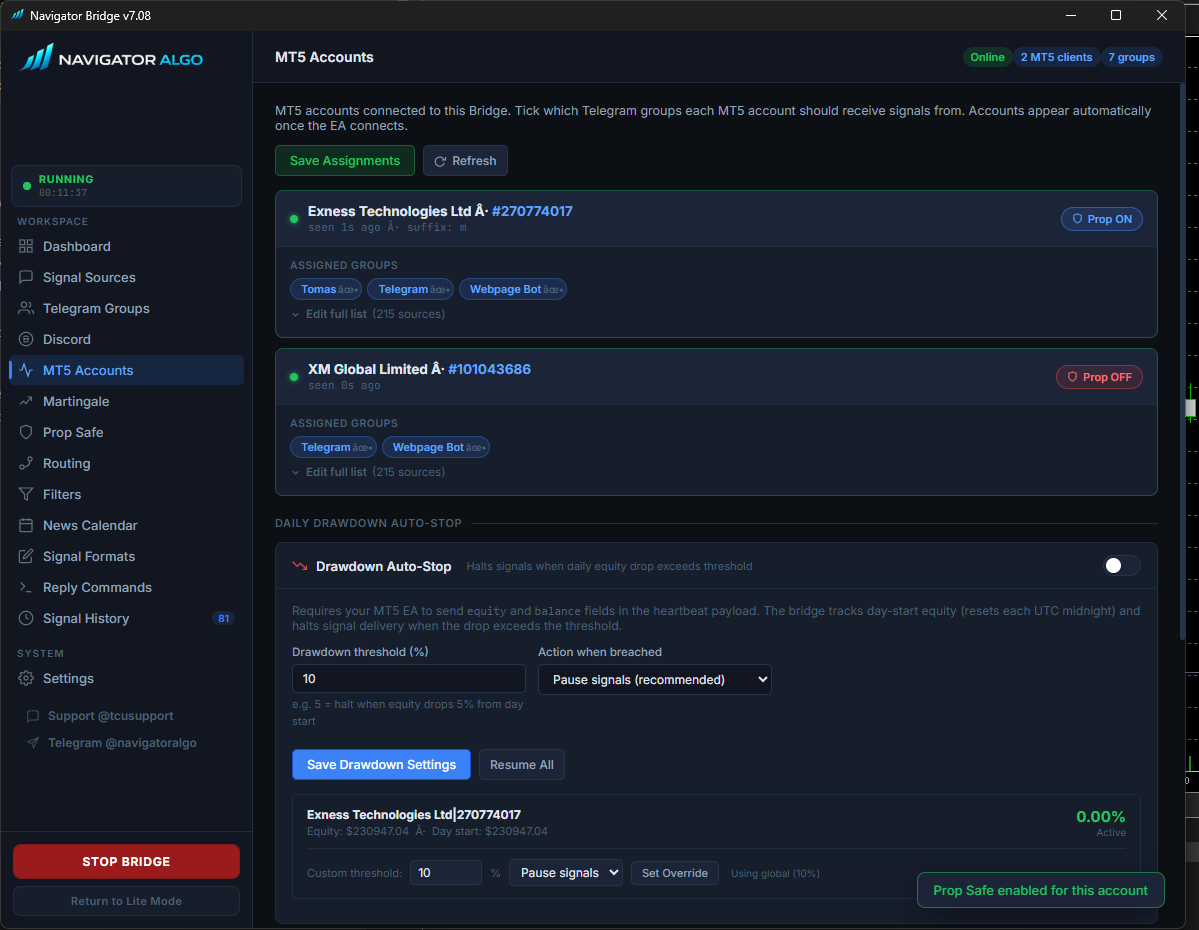The image size is (1199, 930).
Task: Return to Lite Mode
Action: [126, 901]
